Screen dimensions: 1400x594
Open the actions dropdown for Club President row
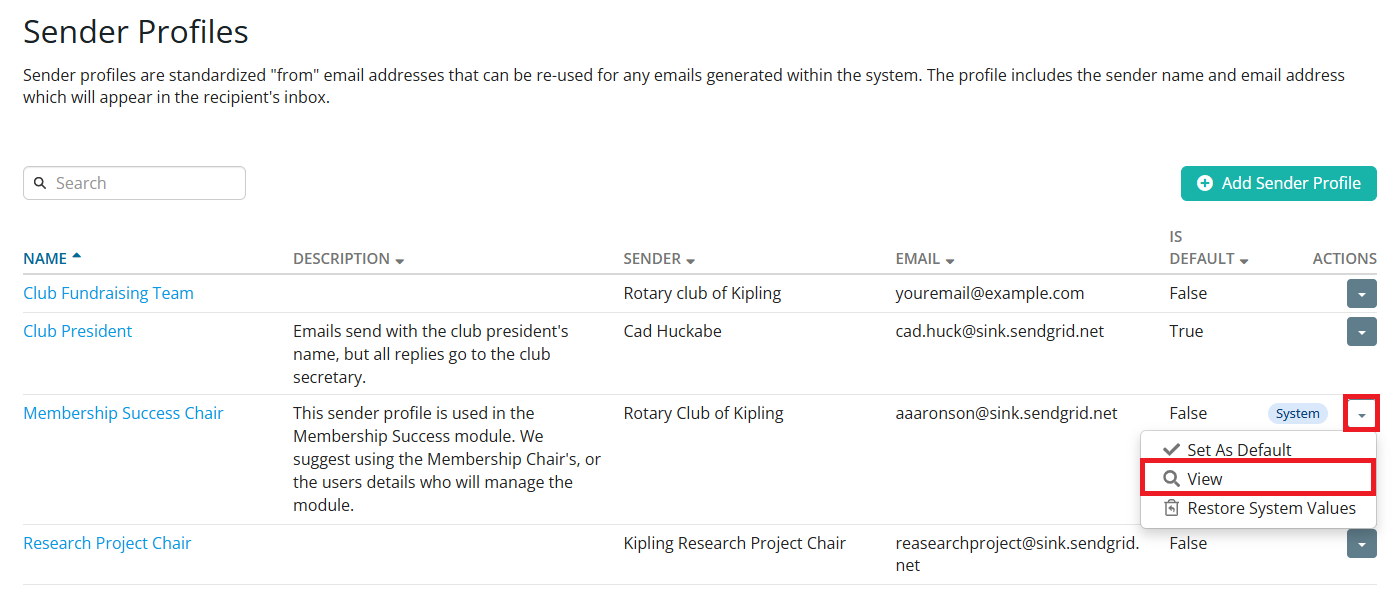click(x=1362, y=331)
